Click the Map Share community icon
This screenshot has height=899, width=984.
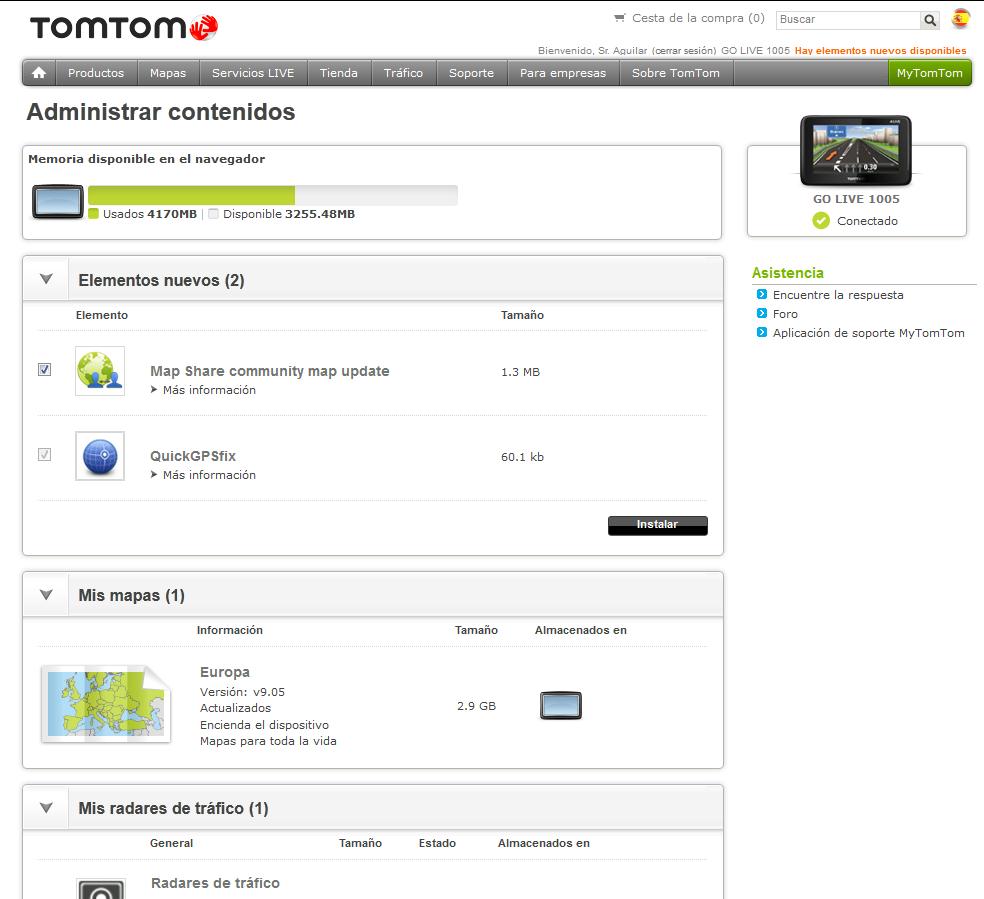click(100, 371)
